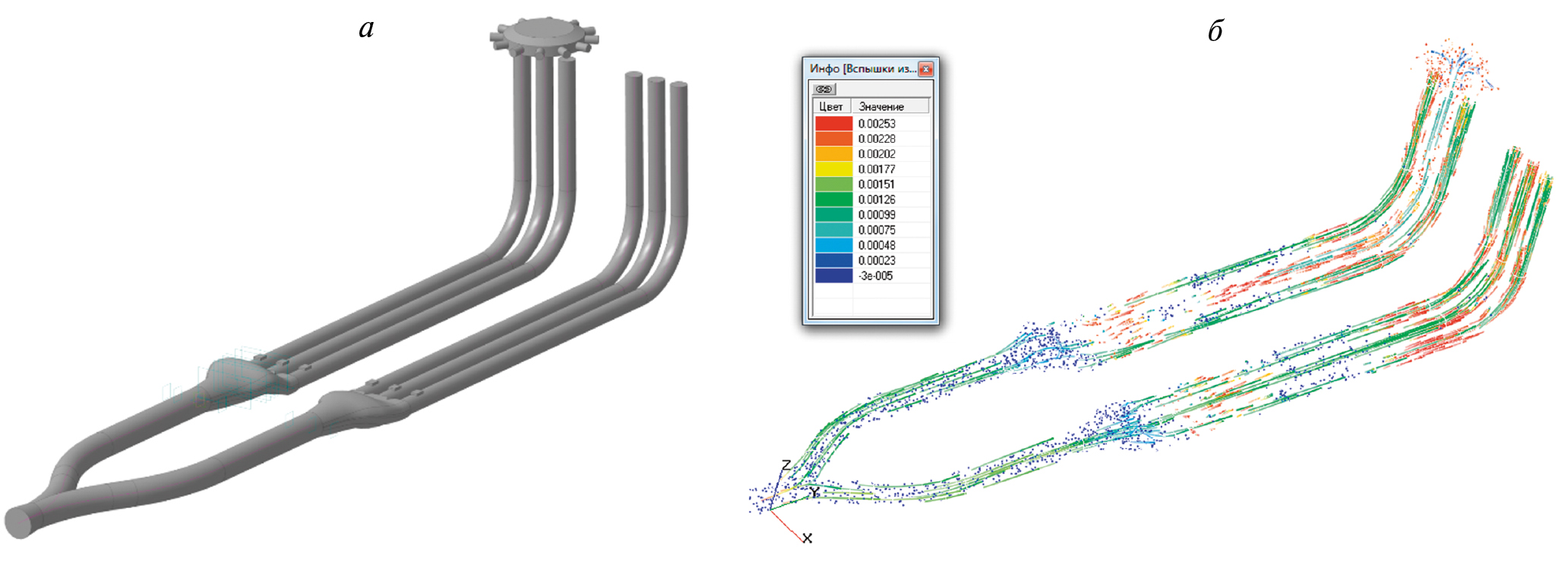Select the value 0.00151
Image resolution: width=1568 pixels, height=571 pixels.
877,185
